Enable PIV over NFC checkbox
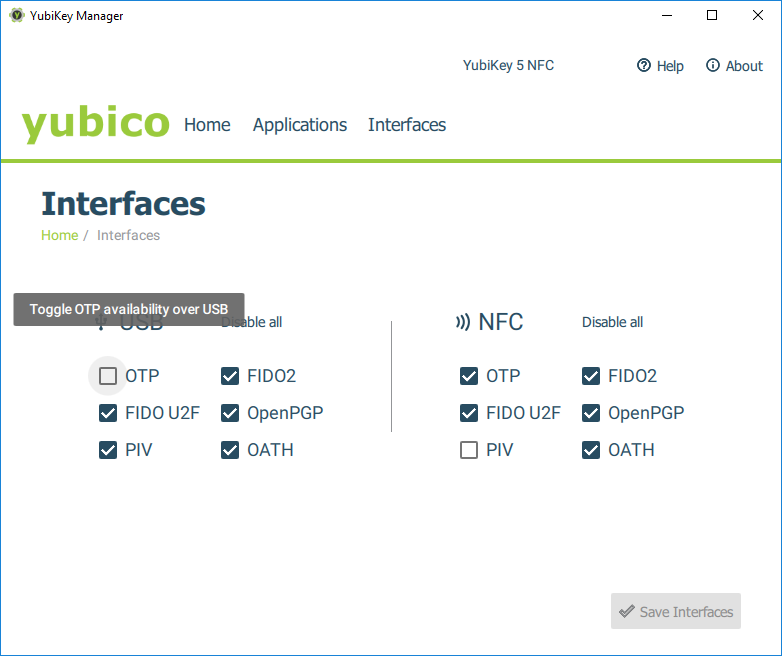Screen dimensions: 782x656 click(x=469, y=450)
